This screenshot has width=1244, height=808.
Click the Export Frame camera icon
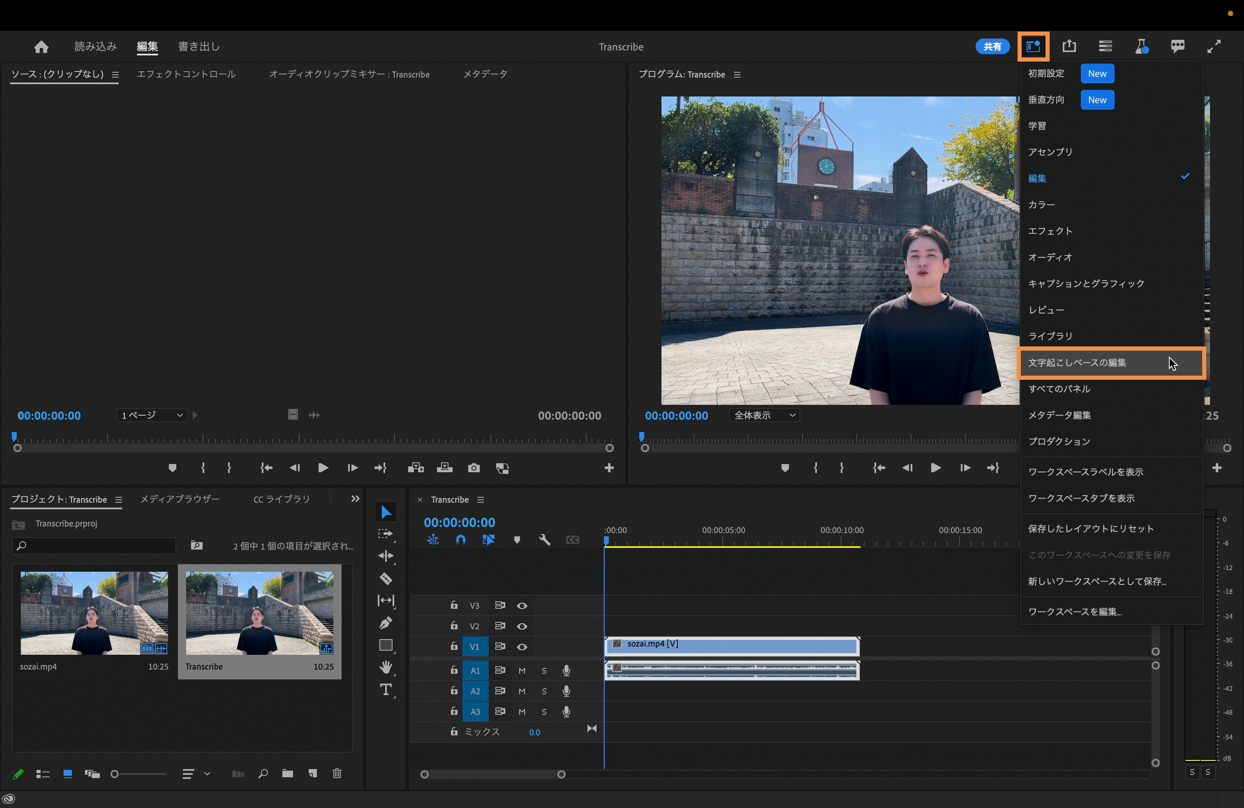(474, 468)
